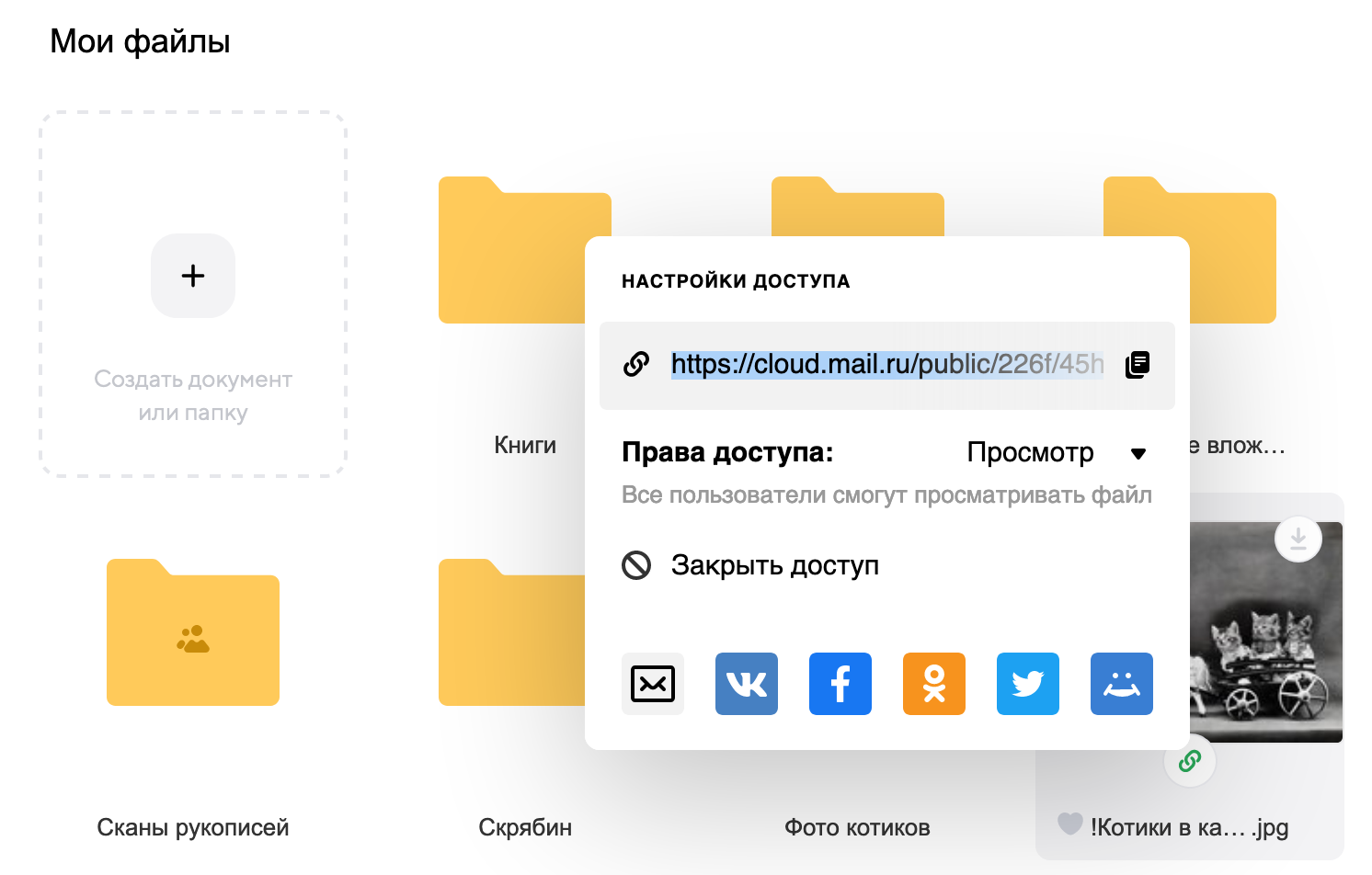Screen dimensions: 1372x875
Task: Open the Книги folder
Action: point(511,250)
